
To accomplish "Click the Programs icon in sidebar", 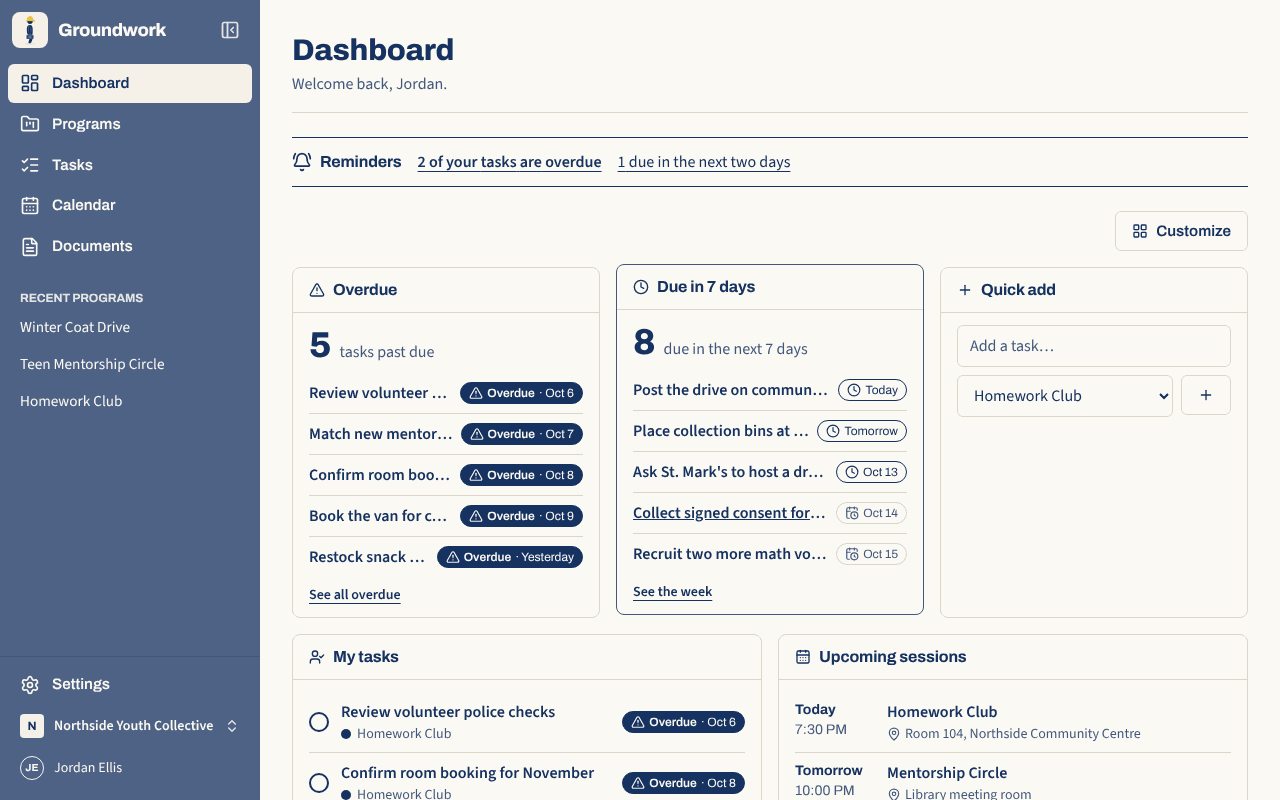I will coord(30,124).
